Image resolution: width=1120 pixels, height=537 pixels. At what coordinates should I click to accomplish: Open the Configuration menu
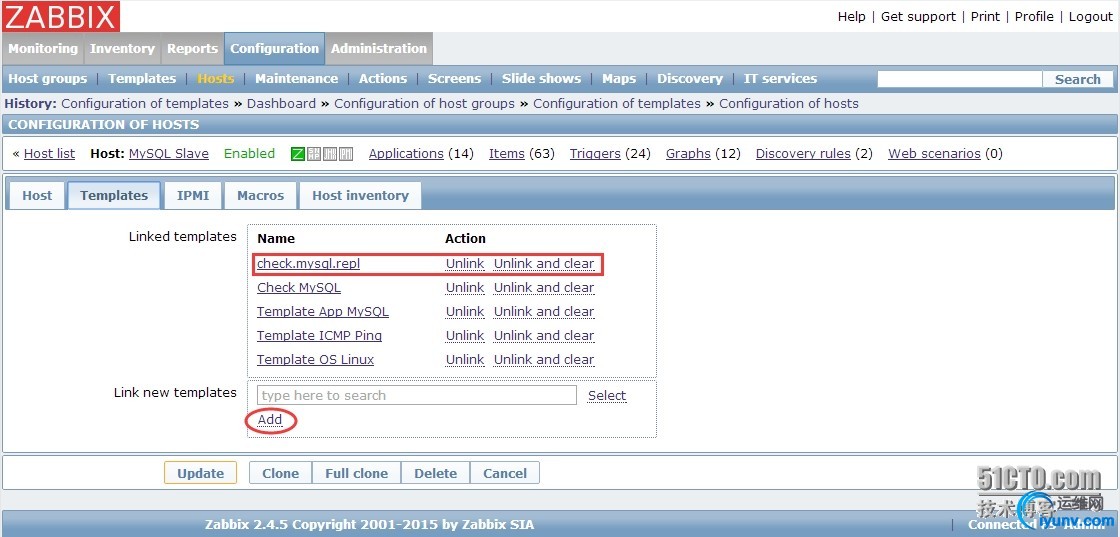274,49
